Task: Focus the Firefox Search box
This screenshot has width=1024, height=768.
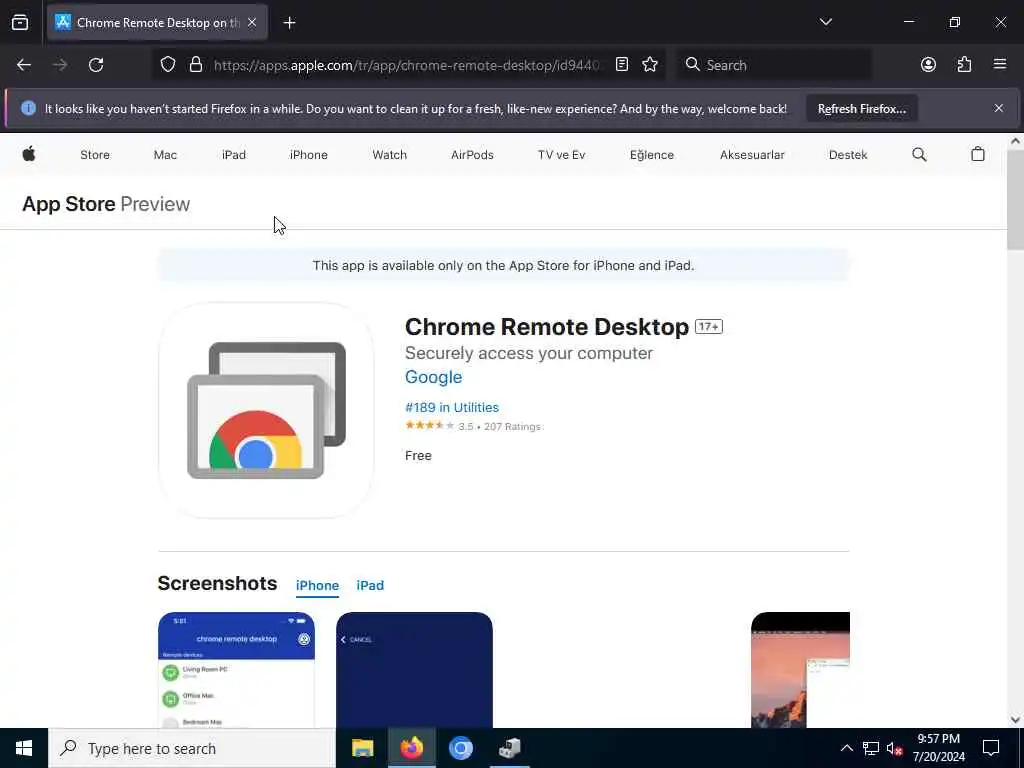Action: click(775, 65)
